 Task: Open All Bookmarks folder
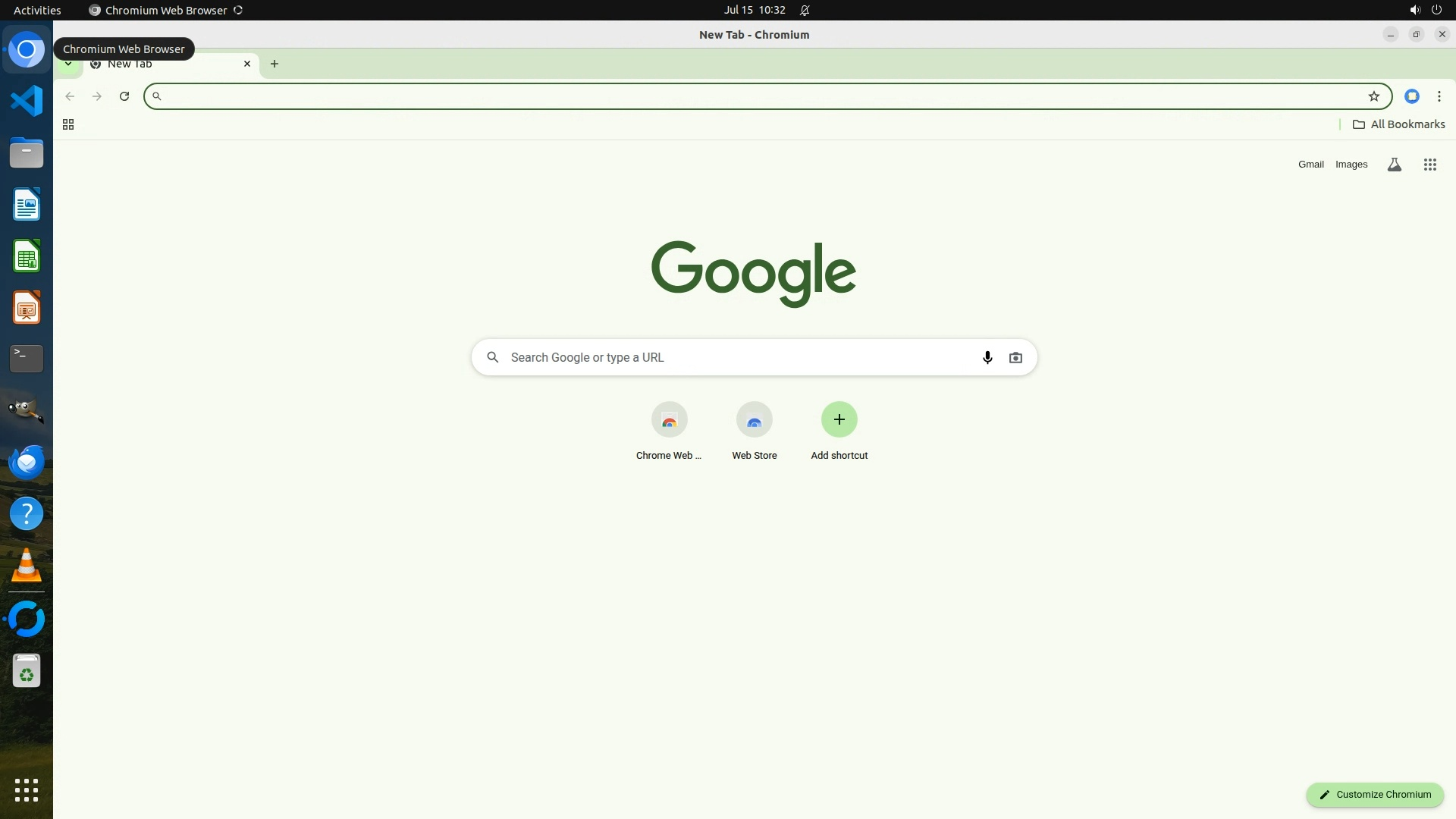1398,124
